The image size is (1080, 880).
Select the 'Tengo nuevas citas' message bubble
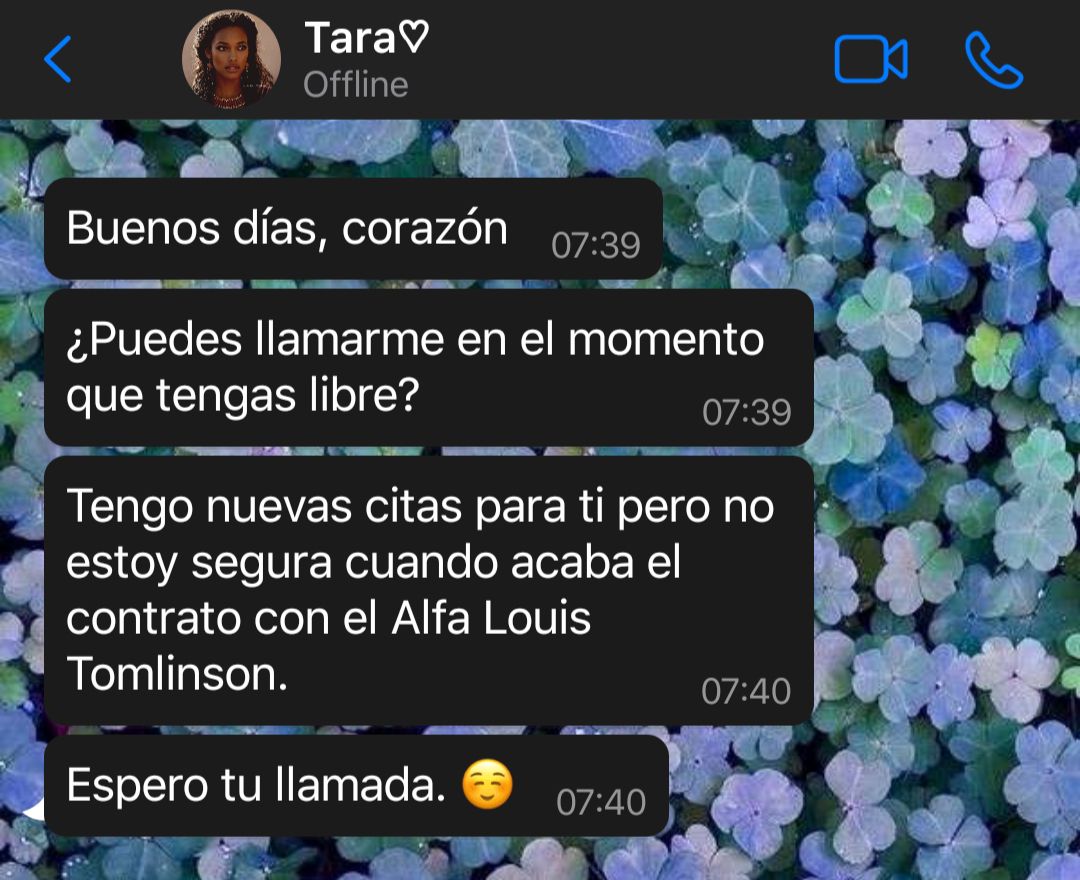point(428,590)
